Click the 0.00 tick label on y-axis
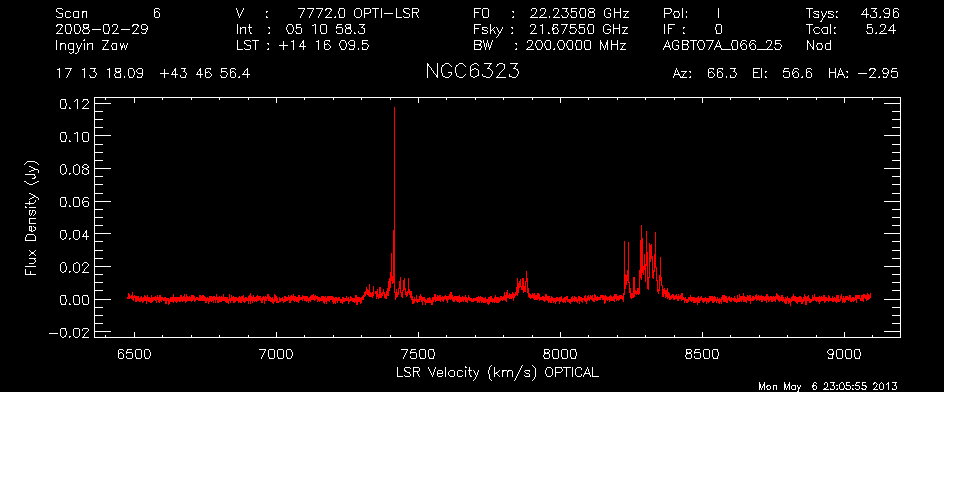 [74, 300]
